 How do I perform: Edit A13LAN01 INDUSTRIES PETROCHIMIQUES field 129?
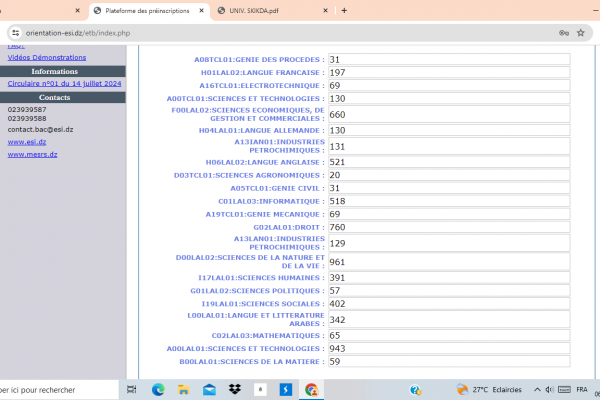(x=449, y=243)
